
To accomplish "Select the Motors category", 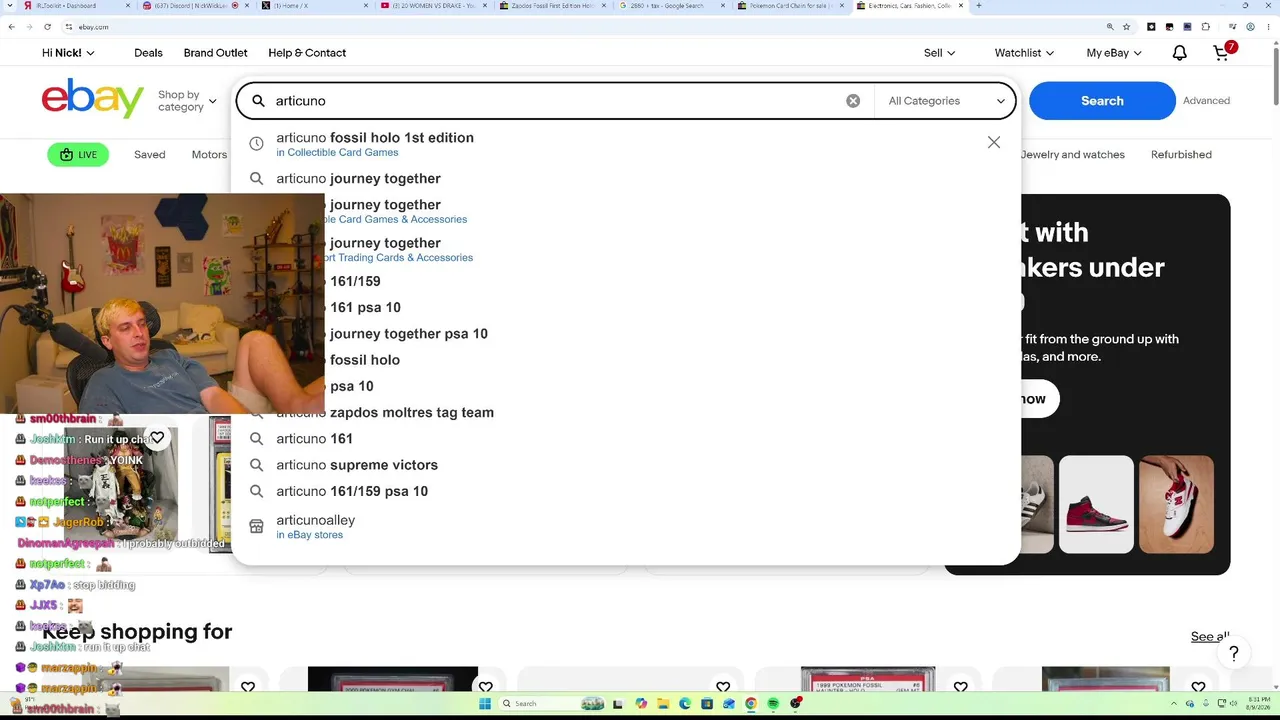I will pyautogui.click(x=209, y=155).
